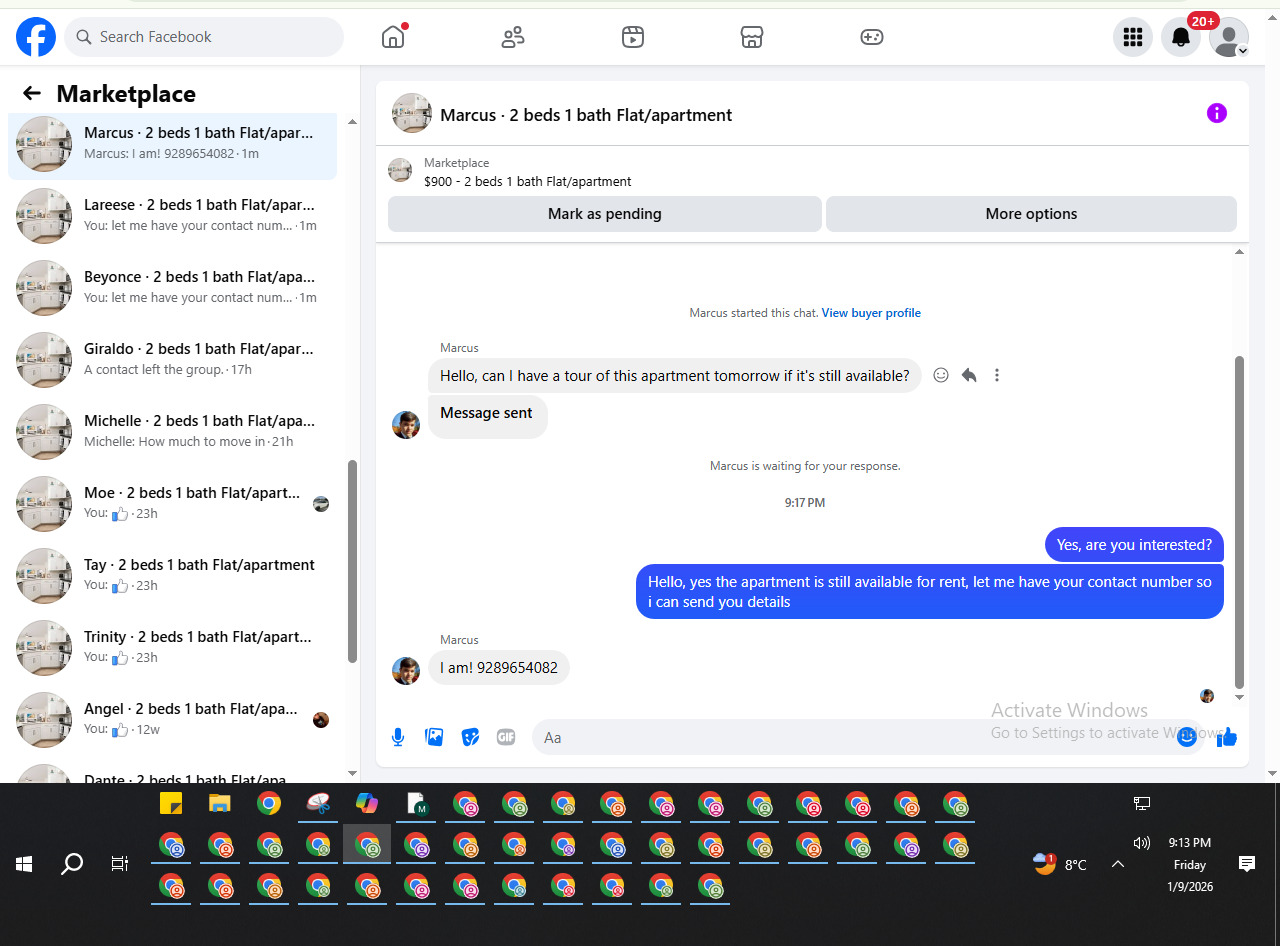Open View buyer profile link
Screen dimensions: 1280x946
(871, 313)
